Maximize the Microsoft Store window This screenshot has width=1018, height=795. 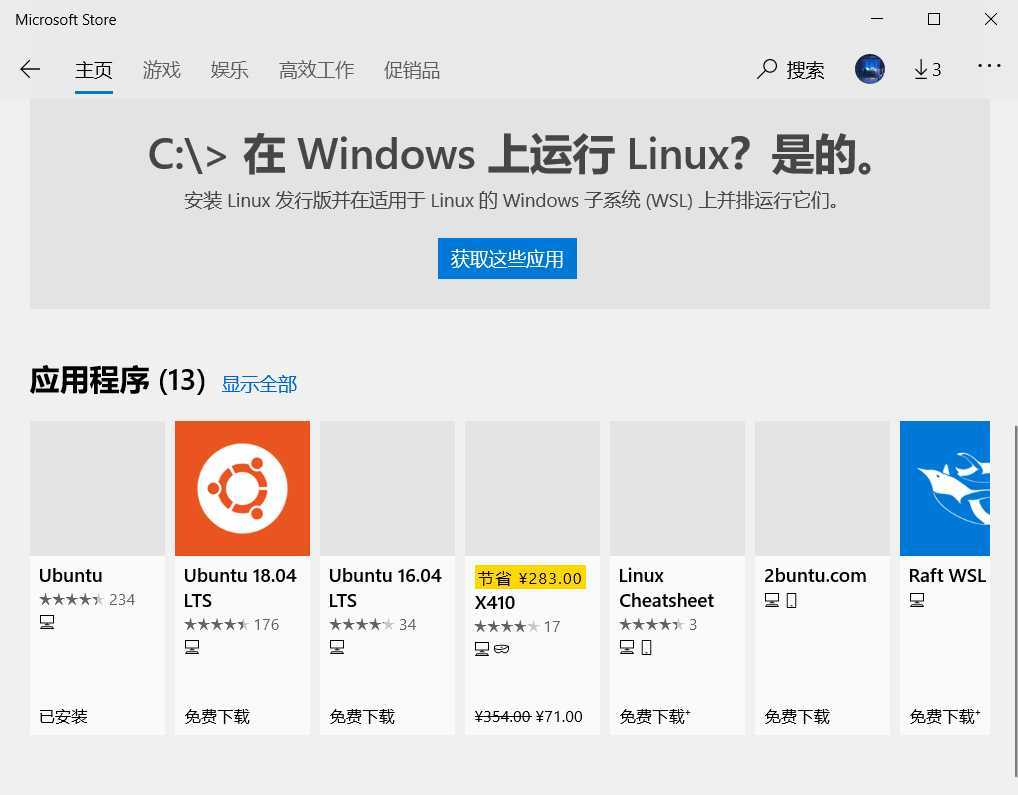pos(934,19)
